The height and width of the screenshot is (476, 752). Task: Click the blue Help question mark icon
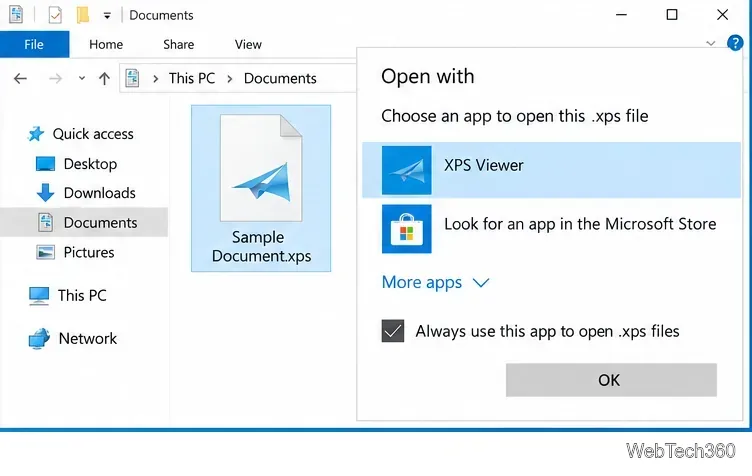(735, 43)
